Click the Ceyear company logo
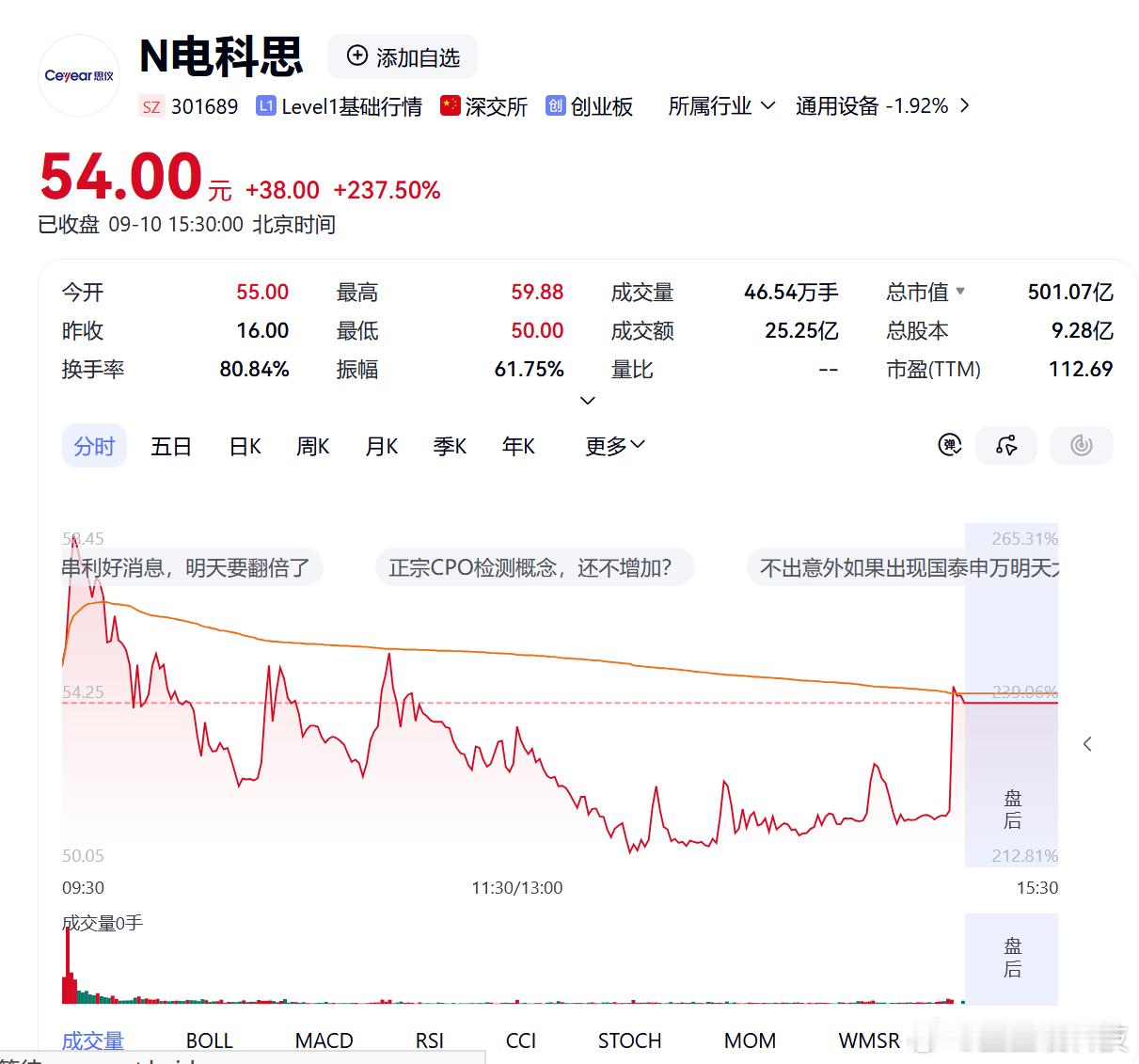 tap(79, 75)
